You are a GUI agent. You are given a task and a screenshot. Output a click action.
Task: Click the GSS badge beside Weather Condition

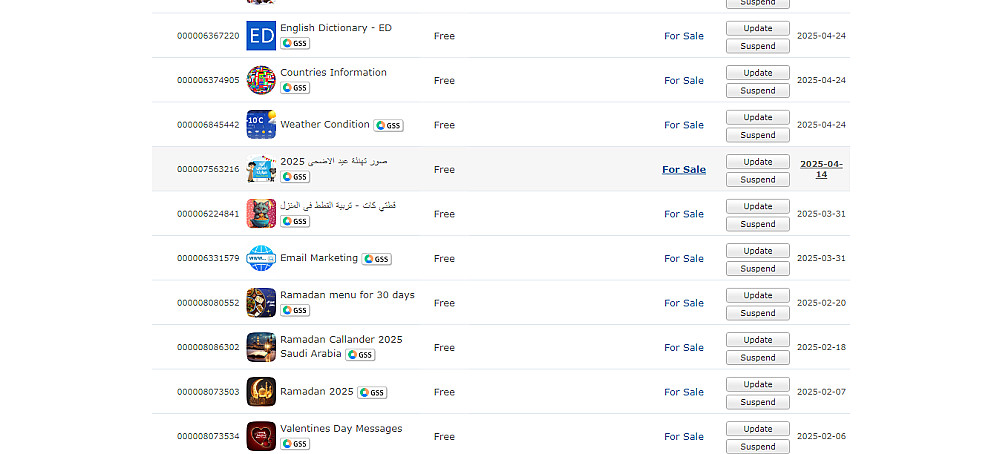click(x=388, y=126)
